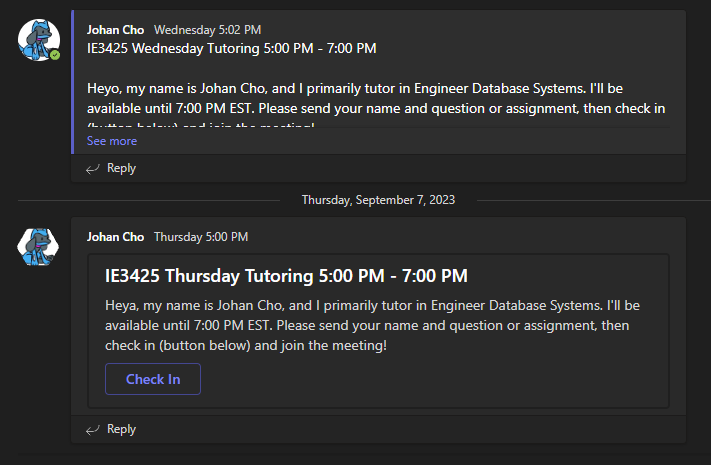This screenshot has height=465, width=711.
Task: Click the Thursday 5:00 PM timestamp
Action: coord(200,237)
